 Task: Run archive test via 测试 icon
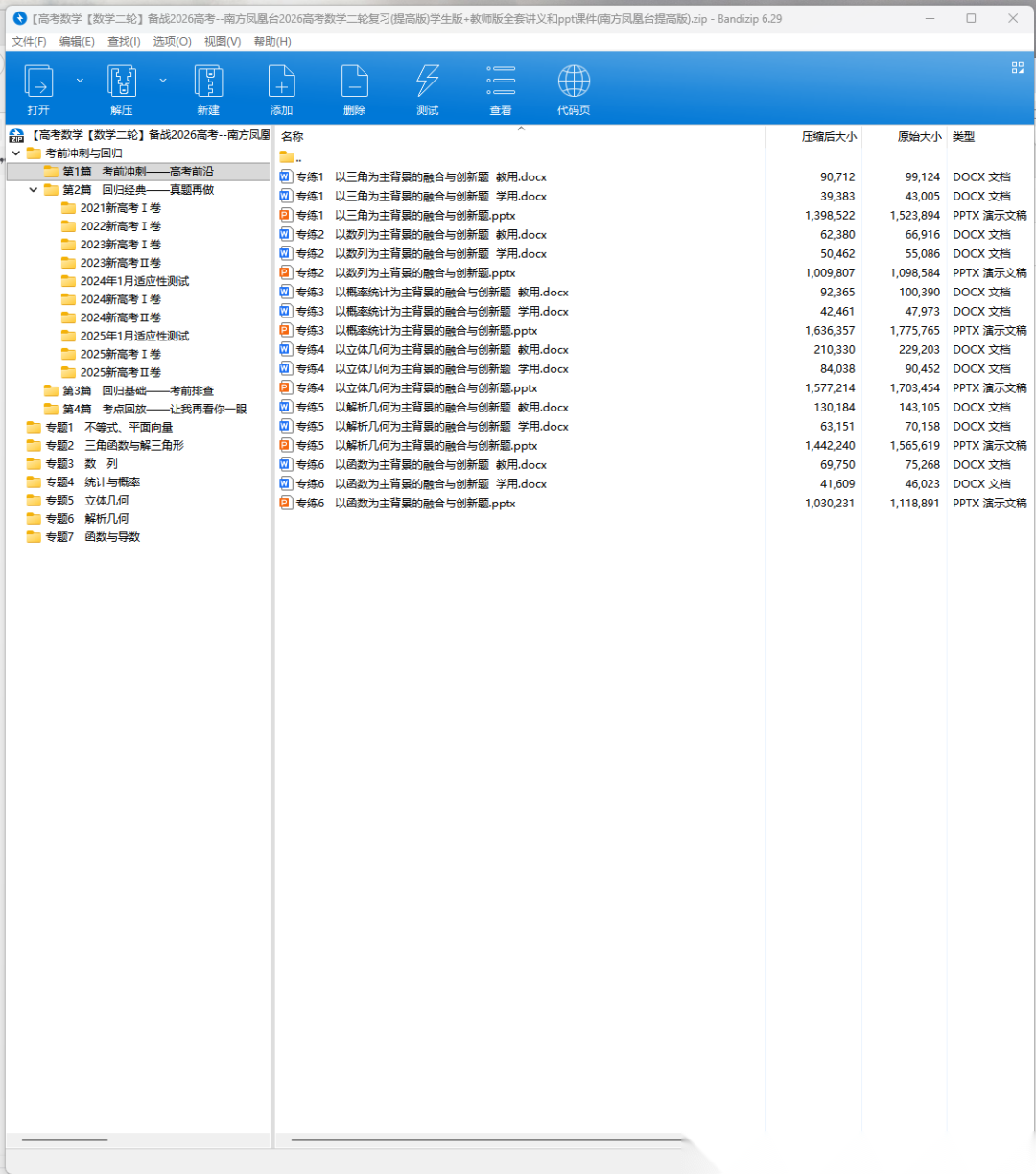click(x=428, y=82)
